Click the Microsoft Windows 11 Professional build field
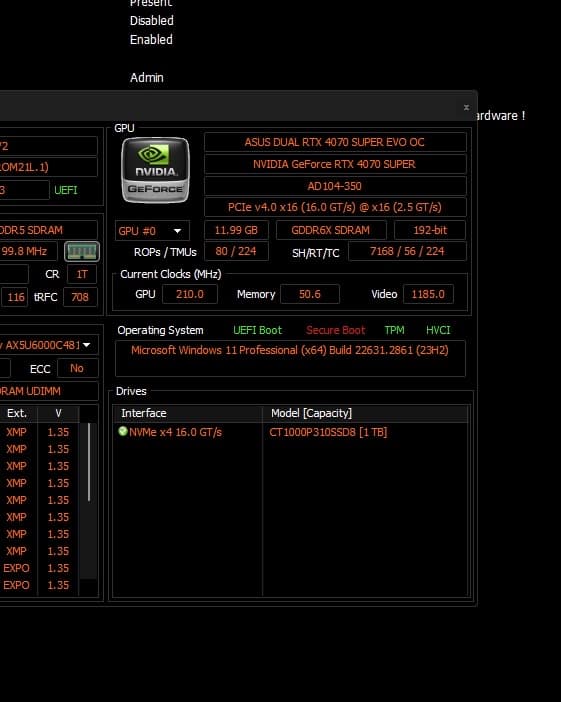Screen dimensions: 561x702 (290, 359)
